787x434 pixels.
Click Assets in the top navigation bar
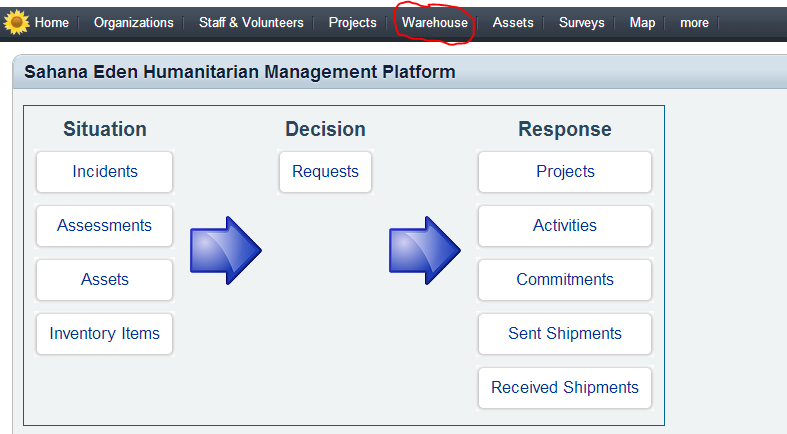[513, 23]
